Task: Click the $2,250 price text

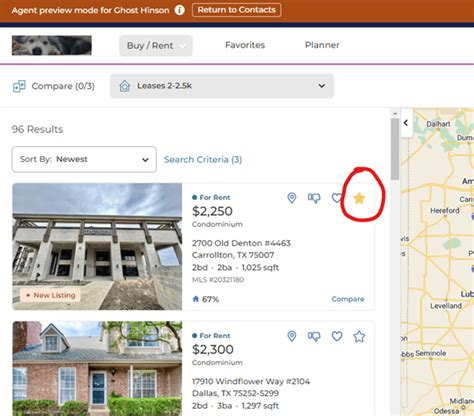Action: point(212,211)
